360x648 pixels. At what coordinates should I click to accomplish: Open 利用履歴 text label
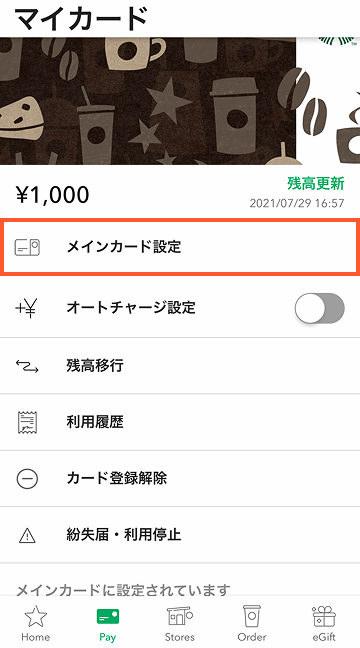point(95,422)
